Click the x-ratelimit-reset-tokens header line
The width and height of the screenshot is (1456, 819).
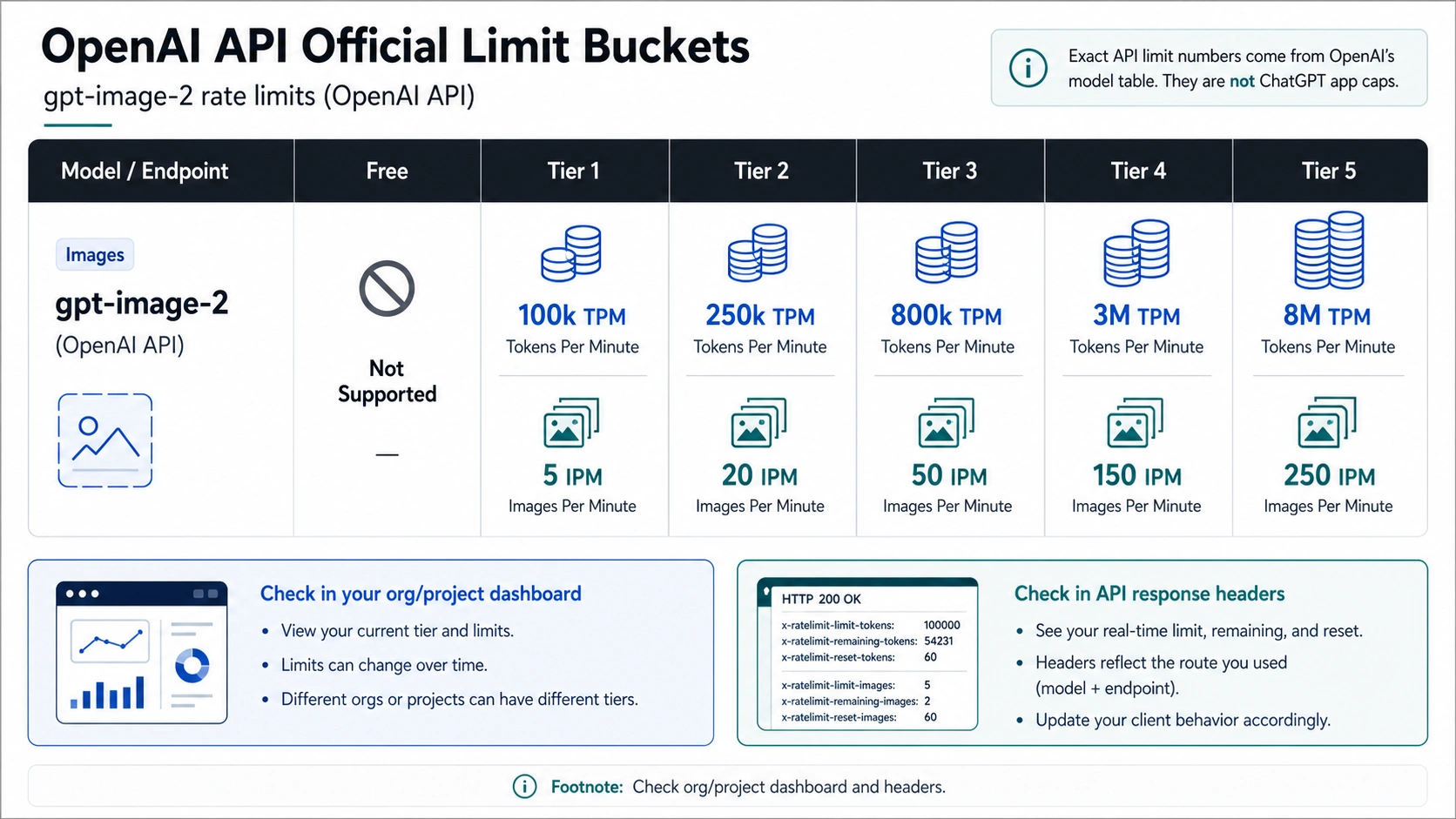pos(859,657)
